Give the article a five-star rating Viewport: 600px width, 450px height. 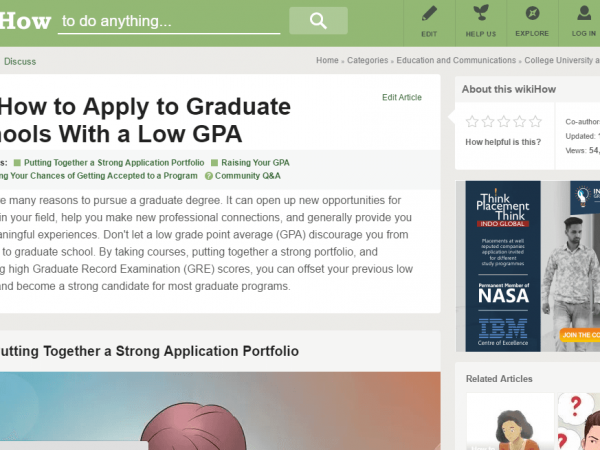pyautogui.click(x=536, y=122)
